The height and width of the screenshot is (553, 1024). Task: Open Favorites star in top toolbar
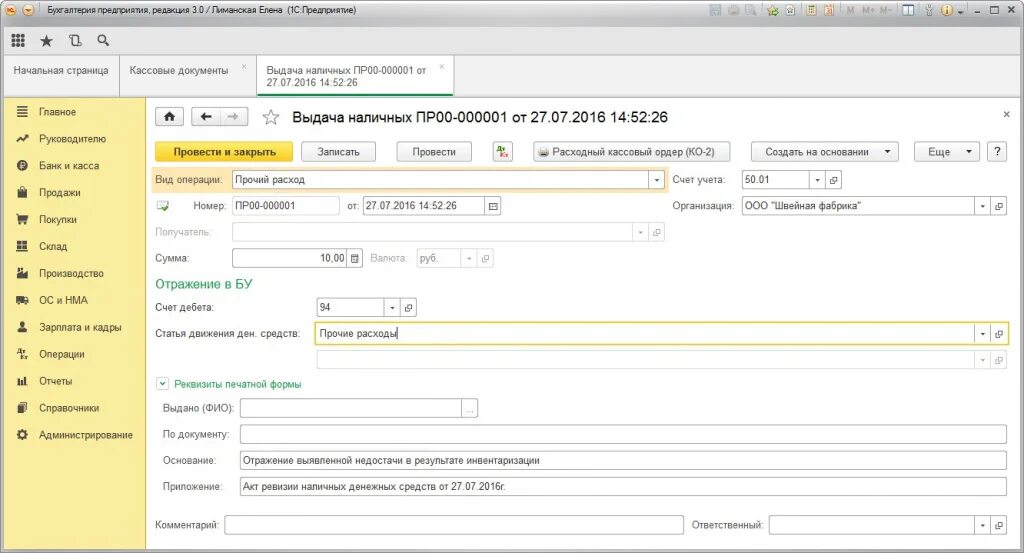[46, 40]
